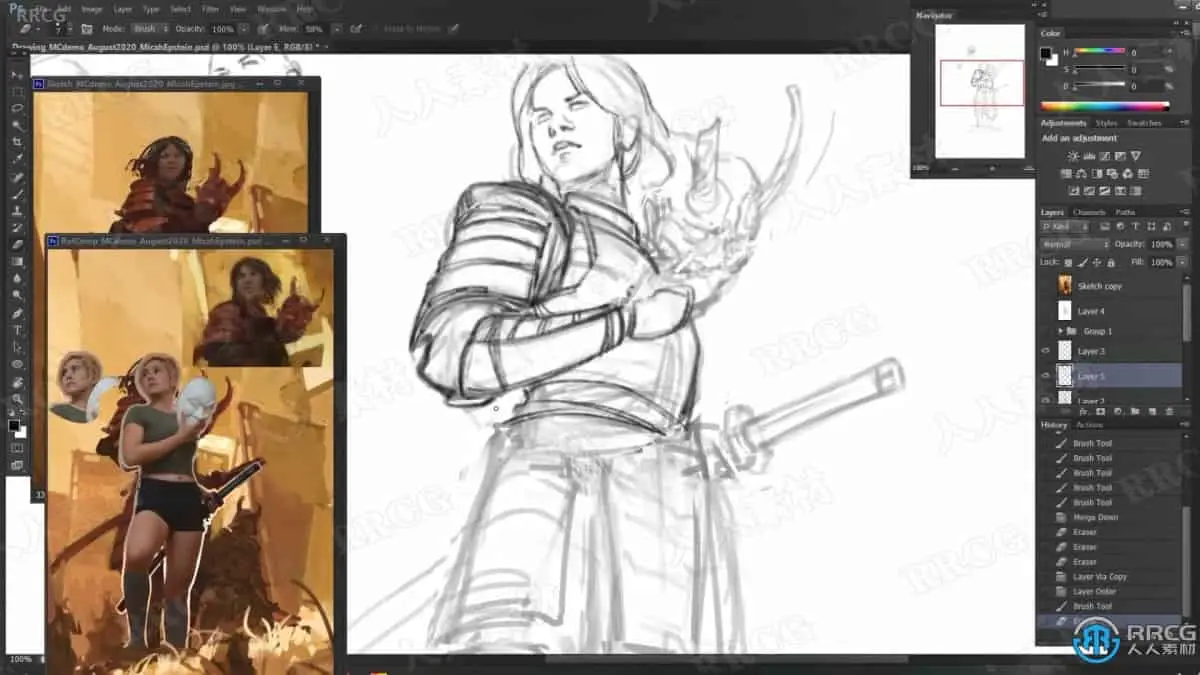Select the Hand tool
This screenshot has width=1200, height=675.
pos(18,382)
